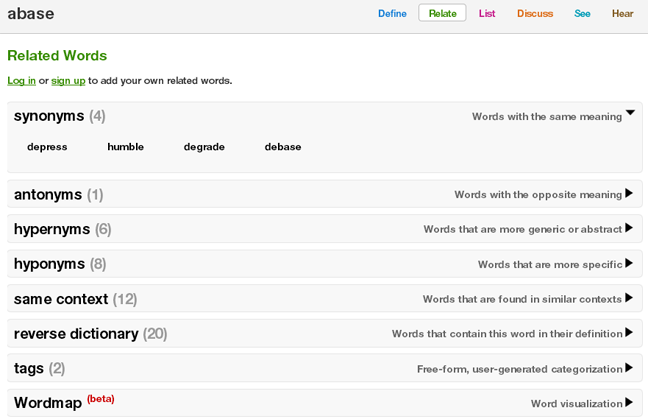Open the Discuss tab

click(x=535, y=14)
